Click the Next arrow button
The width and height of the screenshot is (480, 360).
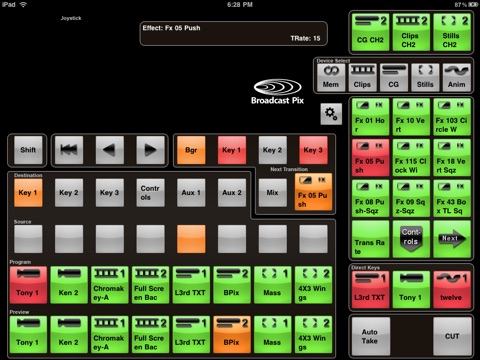[x=452, y=239]
